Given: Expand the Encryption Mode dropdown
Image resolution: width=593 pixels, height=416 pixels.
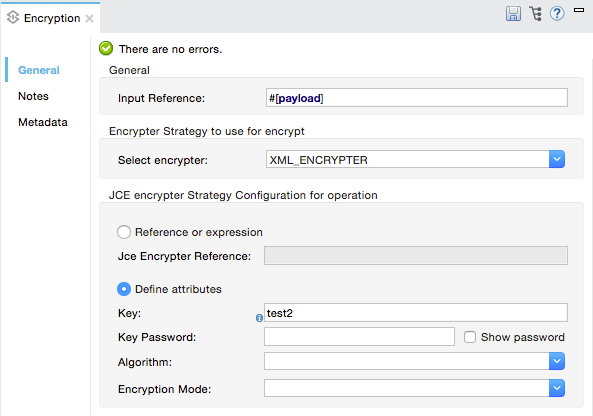Looking at the screenshot, I should tap(557, 388).
